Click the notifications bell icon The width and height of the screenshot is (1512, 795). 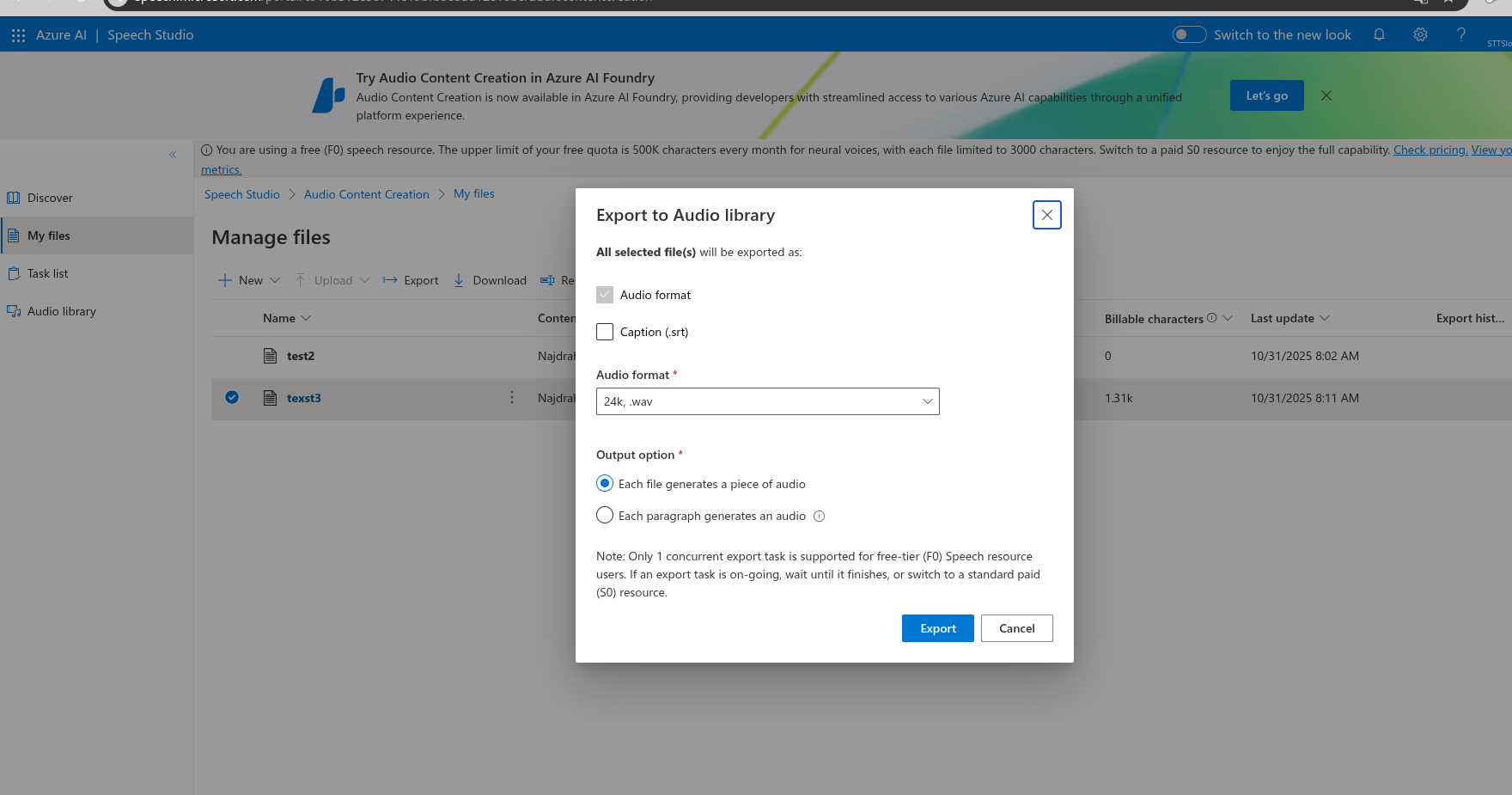[x=1379, y=34]
